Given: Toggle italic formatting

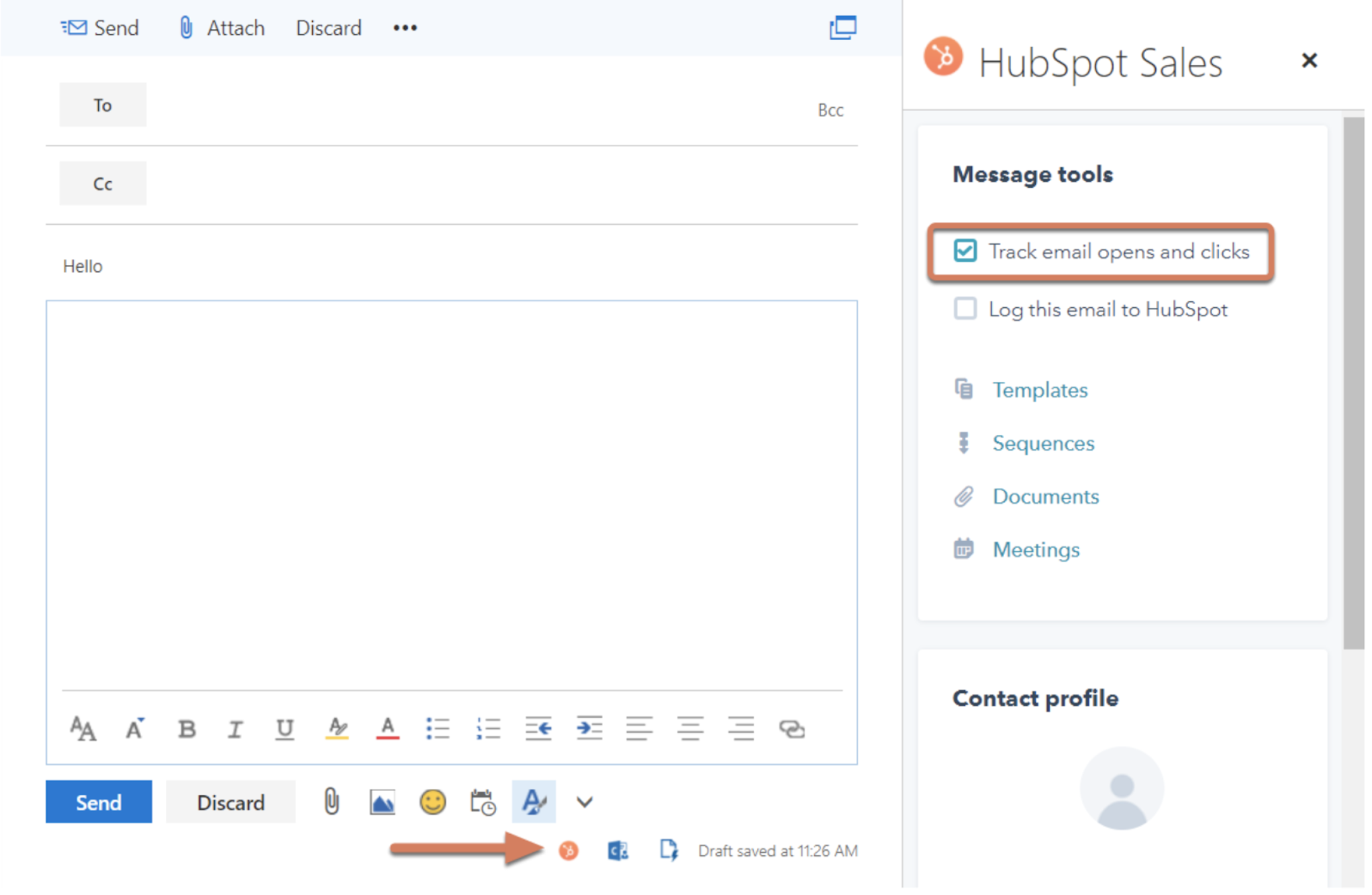Looking at the screenshot, I should [235, 729].
